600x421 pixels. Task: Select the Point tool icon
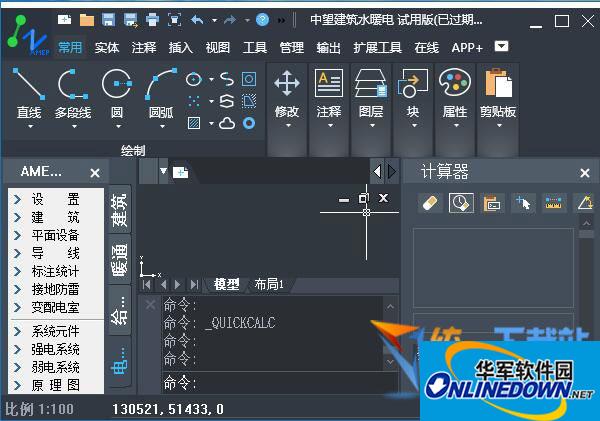coord(194,101)
